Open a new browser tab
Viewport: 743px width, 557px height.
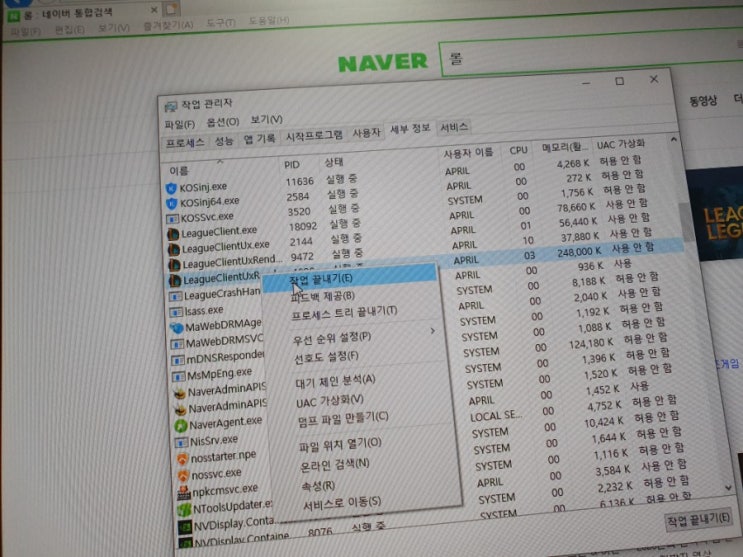tap(171, 9)
